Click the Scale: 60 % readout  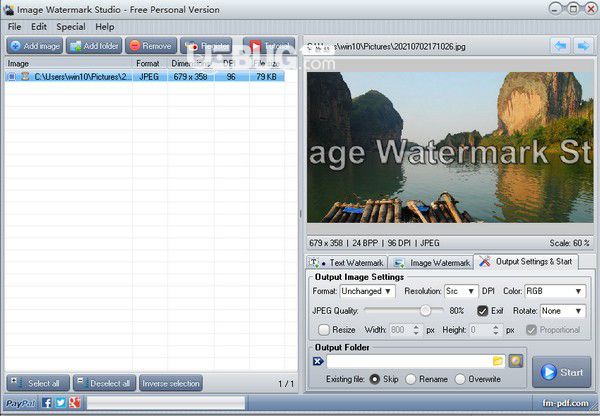click(x=569, y=243)
